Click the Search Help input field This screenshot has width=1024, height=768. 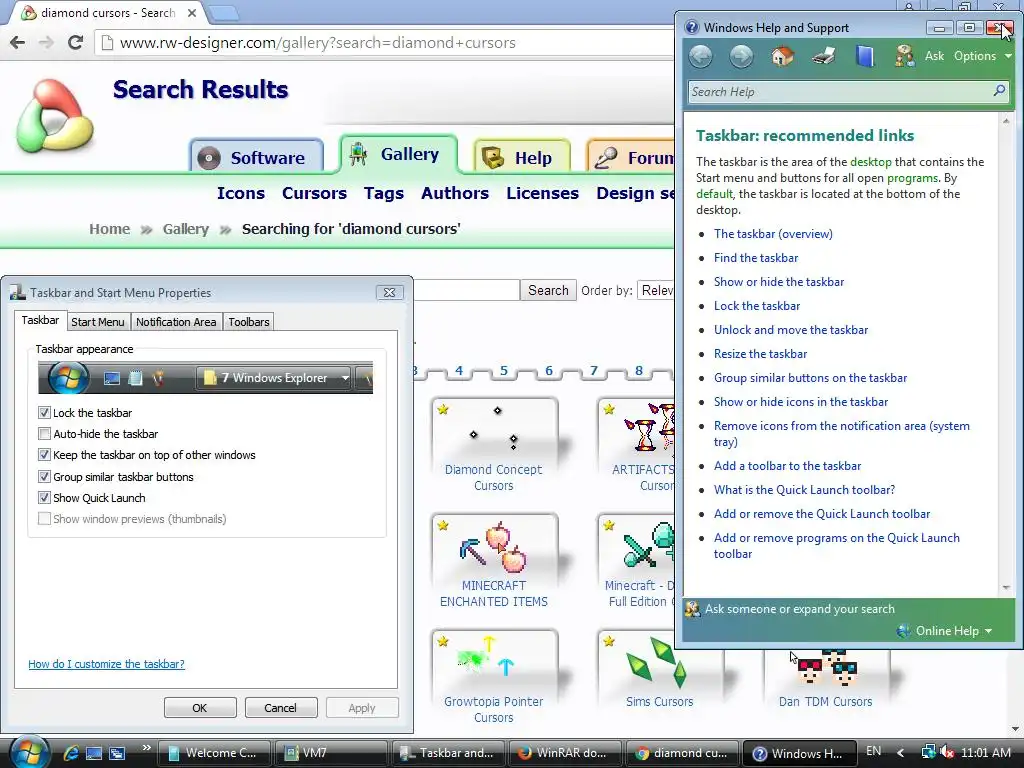(840, 91)
